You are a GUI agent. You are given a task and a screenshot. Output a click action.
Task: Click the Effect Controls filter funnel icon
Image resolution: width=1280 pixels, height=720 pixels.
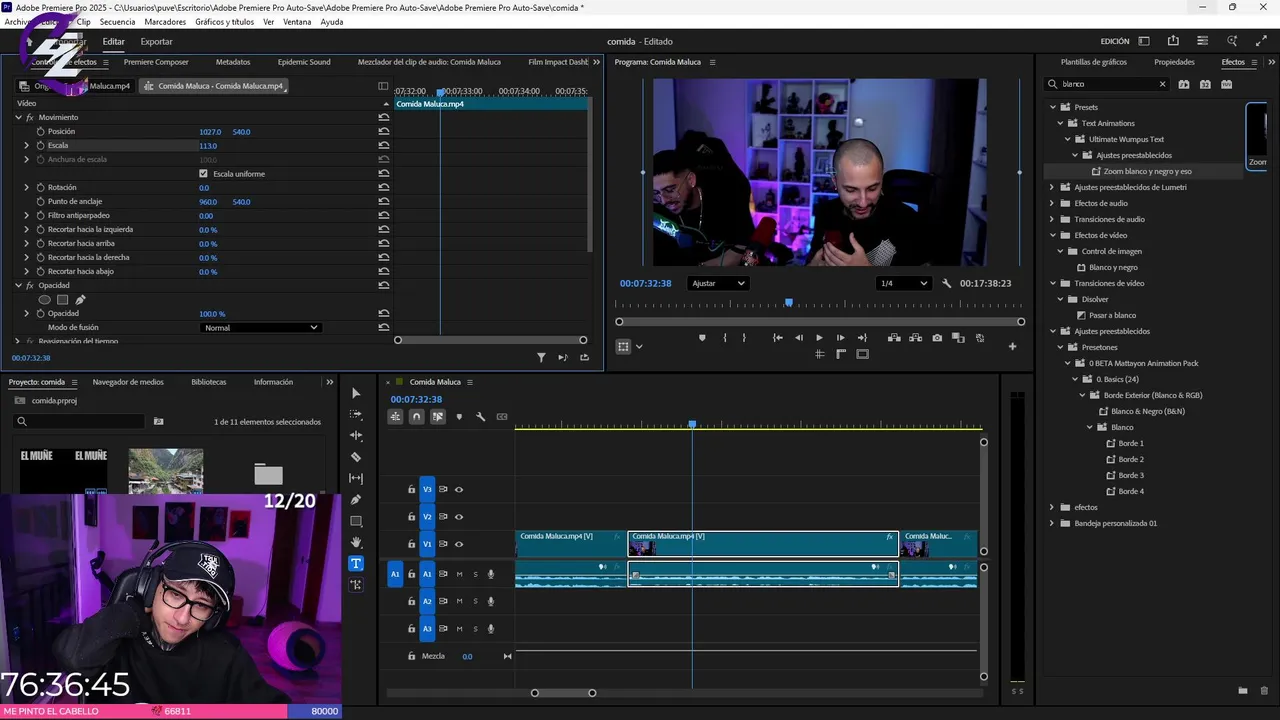point(541,357)
